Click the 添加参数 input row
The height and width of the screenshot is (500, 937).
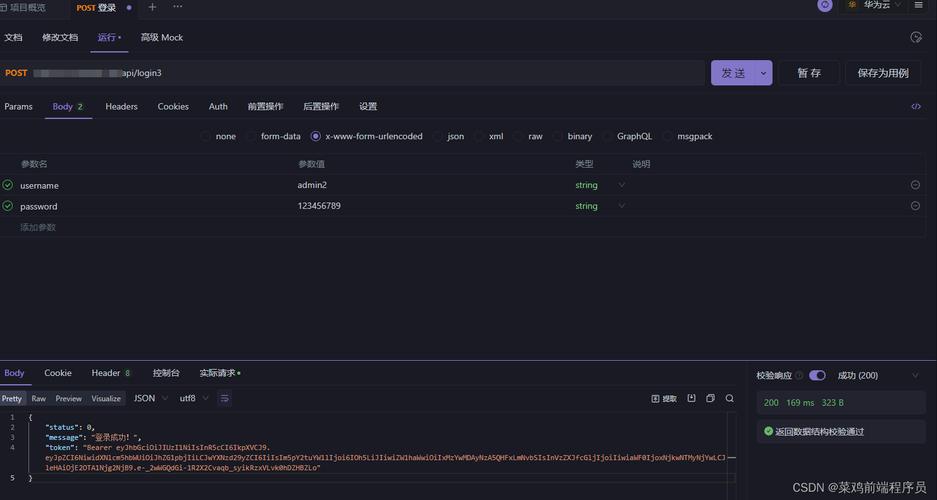tap(463, 227)
